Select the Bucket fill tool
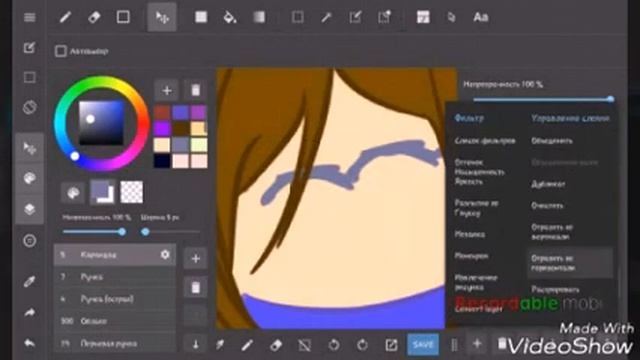Viewport: 640px width, 360px height. (230, 17)
